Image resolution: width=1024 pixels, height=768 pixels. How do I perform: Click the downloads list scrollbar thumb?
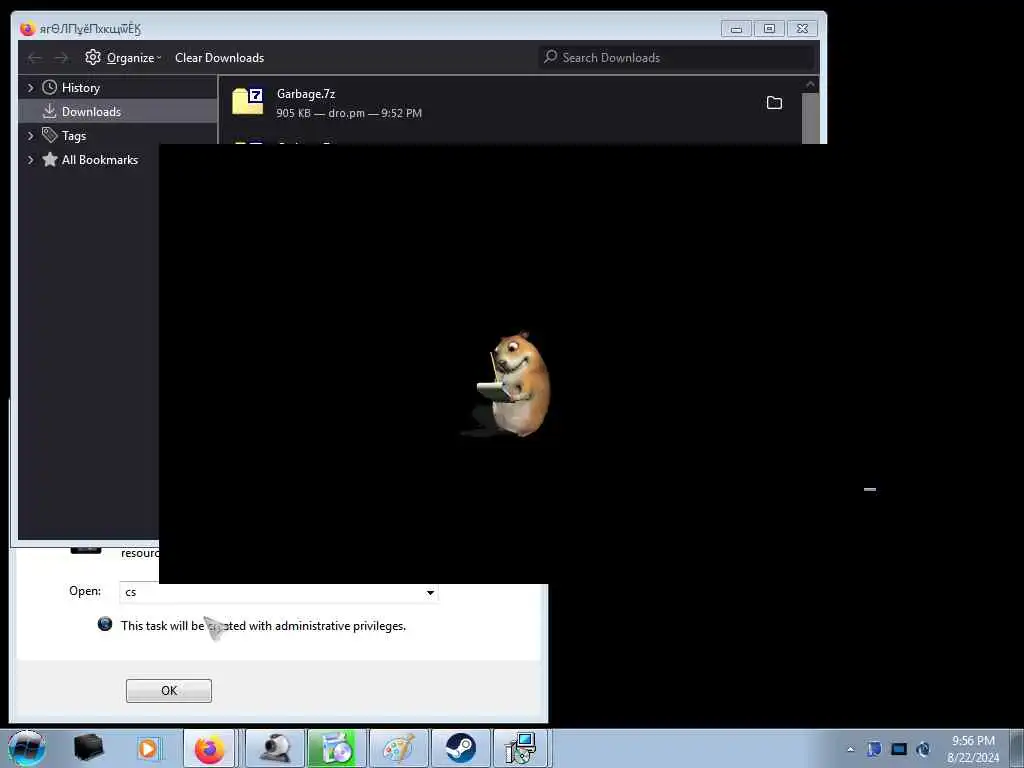coord(810,118)
